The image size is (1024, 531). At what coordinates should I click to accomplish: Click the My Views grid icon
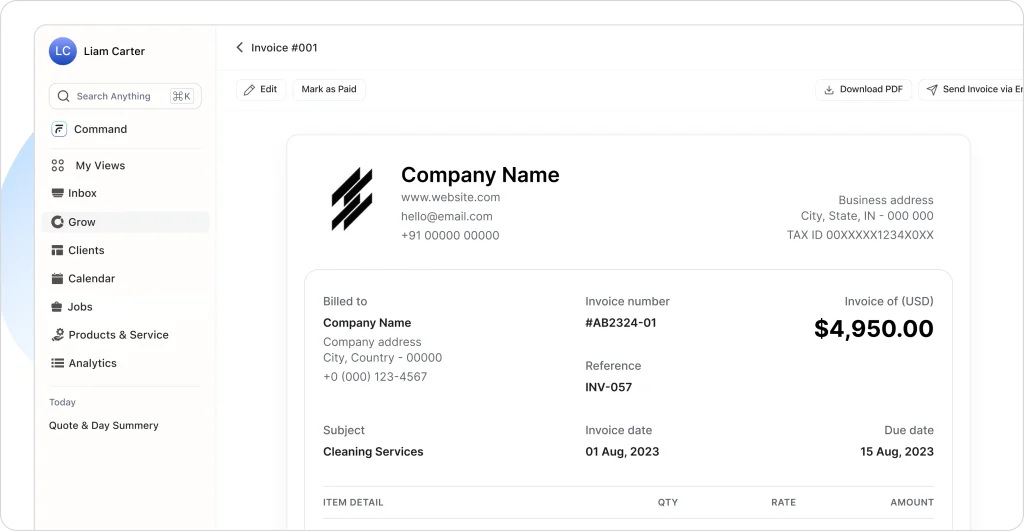pos(58,165)
